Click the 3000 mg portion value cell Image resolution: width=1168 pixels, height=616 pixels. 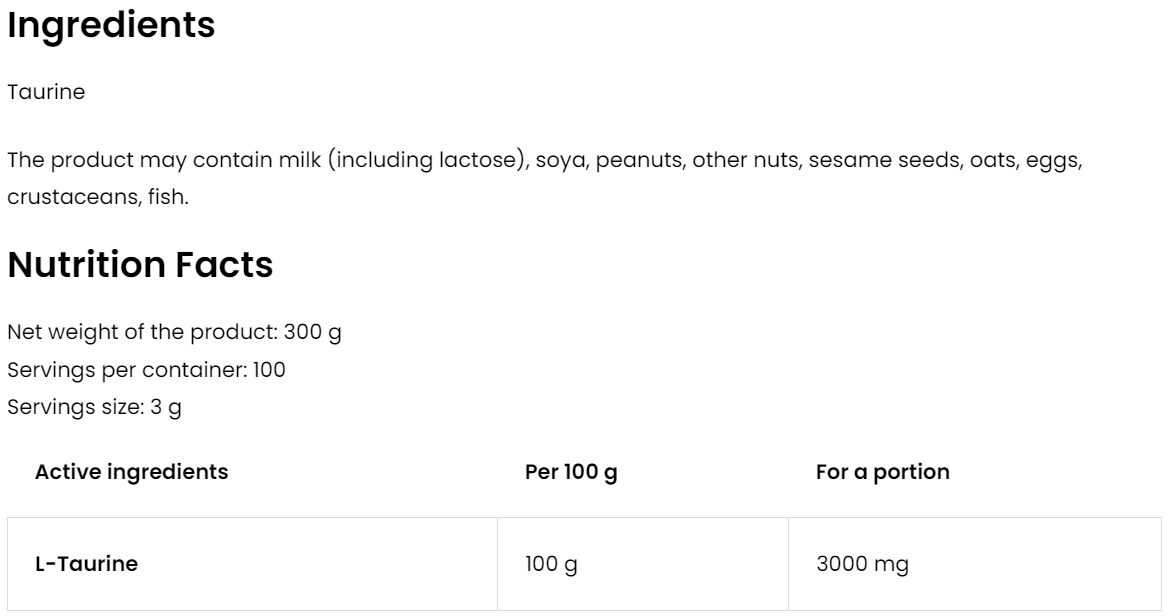point(862,564)
